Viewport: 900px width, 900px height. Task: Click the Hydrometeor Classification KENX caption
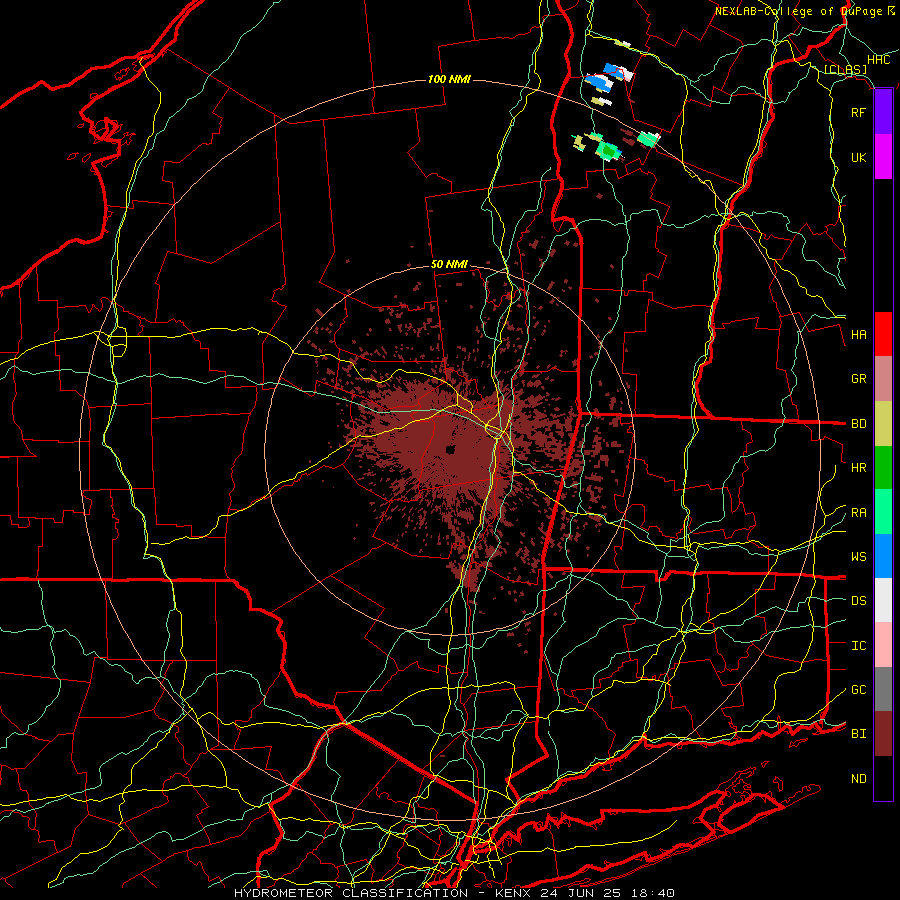coord(454,893)
